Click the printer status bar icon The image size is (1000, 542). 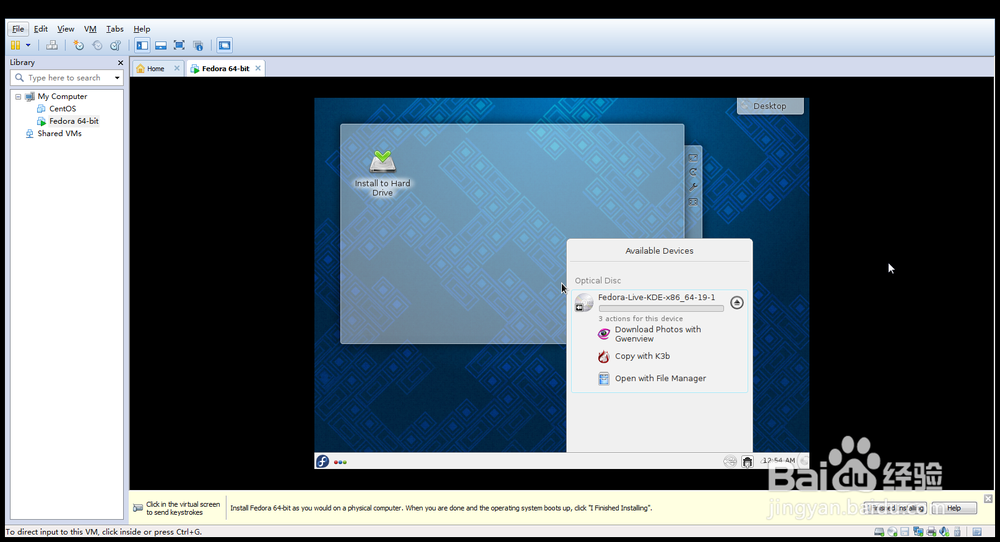click(x=932, y=532)
